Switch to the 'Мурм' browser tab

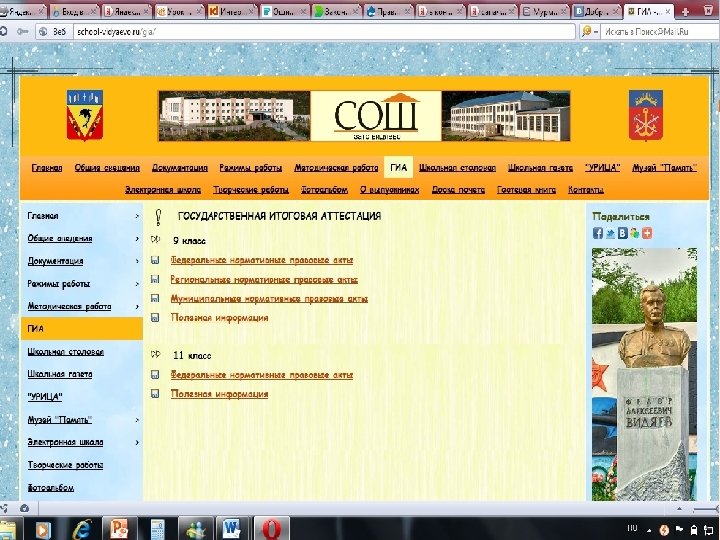[546, 11]
